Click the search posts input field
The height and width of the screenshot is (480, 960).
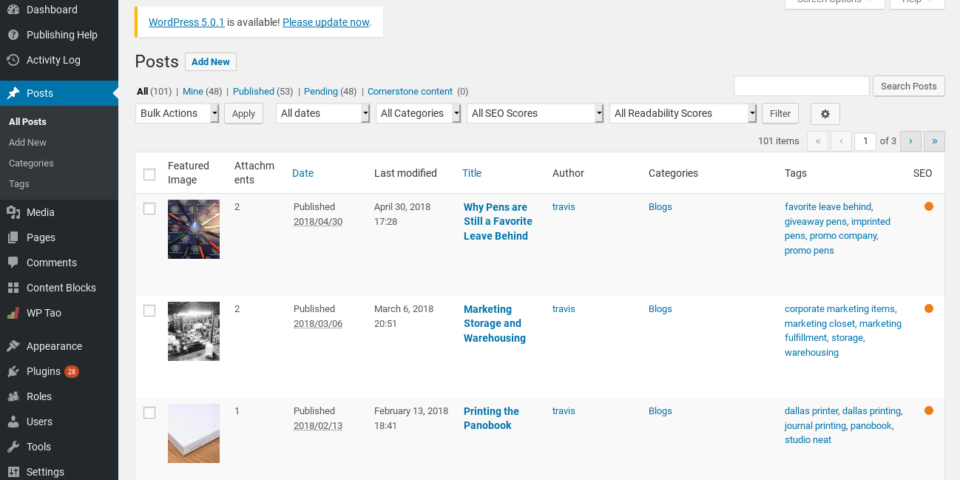pyautogui.click(x=801, y=86)
